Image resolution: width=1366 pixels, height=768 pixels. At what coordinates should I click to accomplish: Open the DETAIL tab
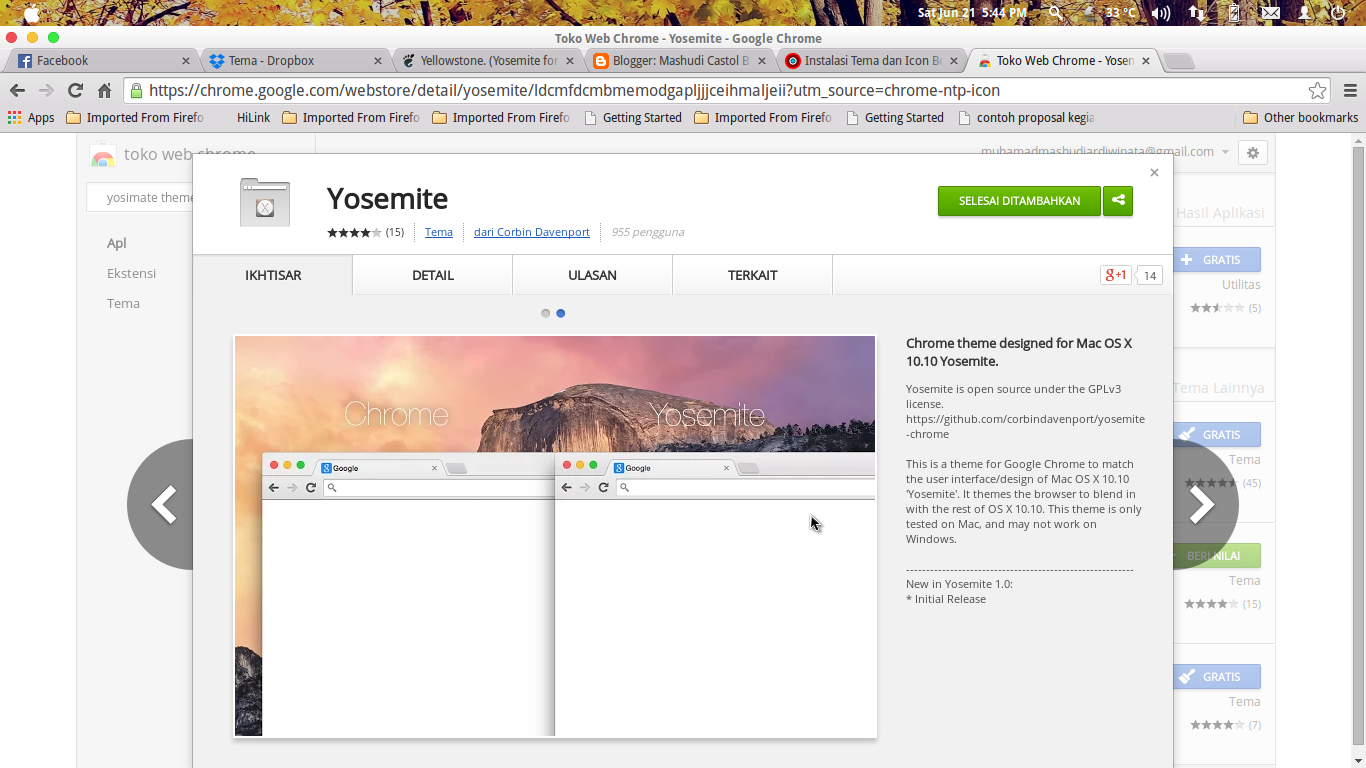click(x=433, y=275)
